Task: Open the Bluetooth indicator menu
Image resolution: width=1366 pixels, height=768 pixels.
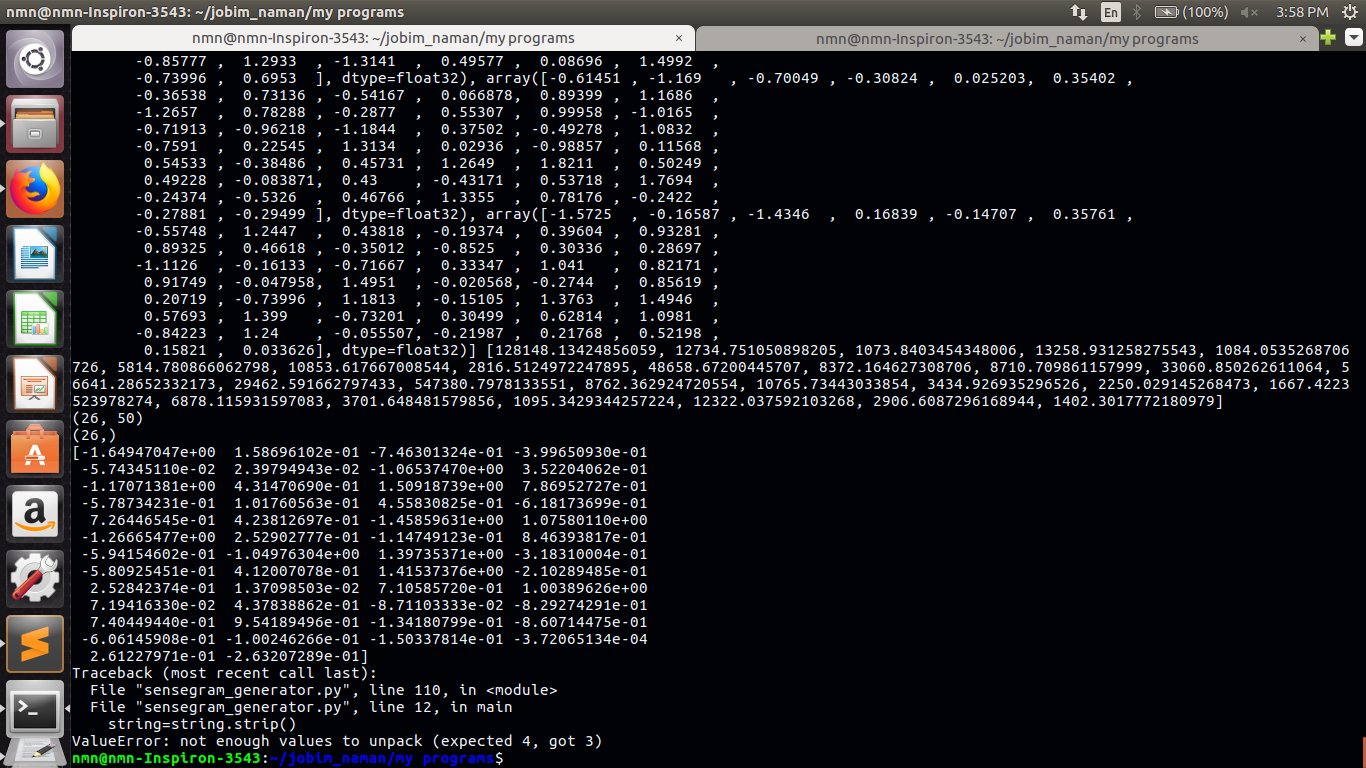Action: pos(1138,12)
